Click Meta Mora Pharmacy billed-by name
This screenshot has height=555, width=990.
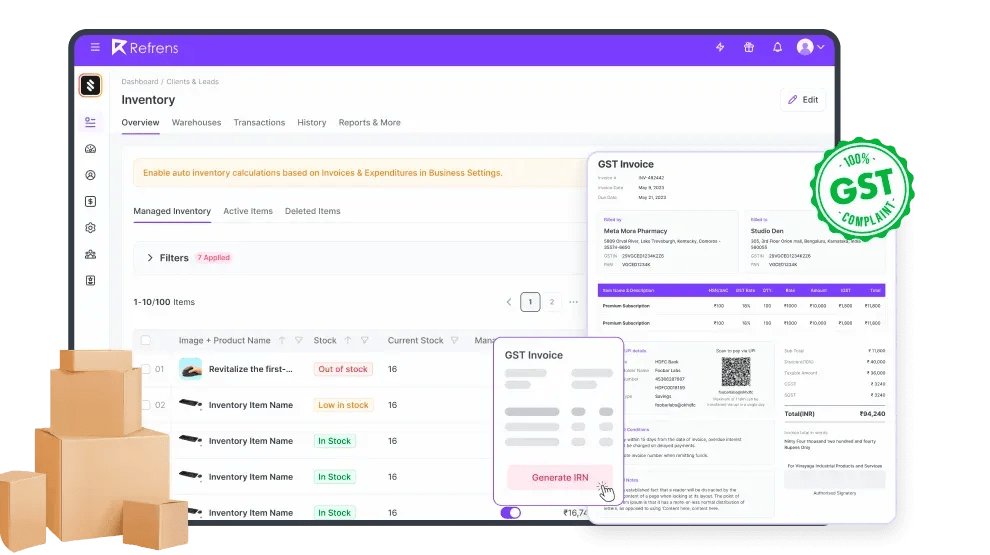pyautogui.click(x=635, y=231)
